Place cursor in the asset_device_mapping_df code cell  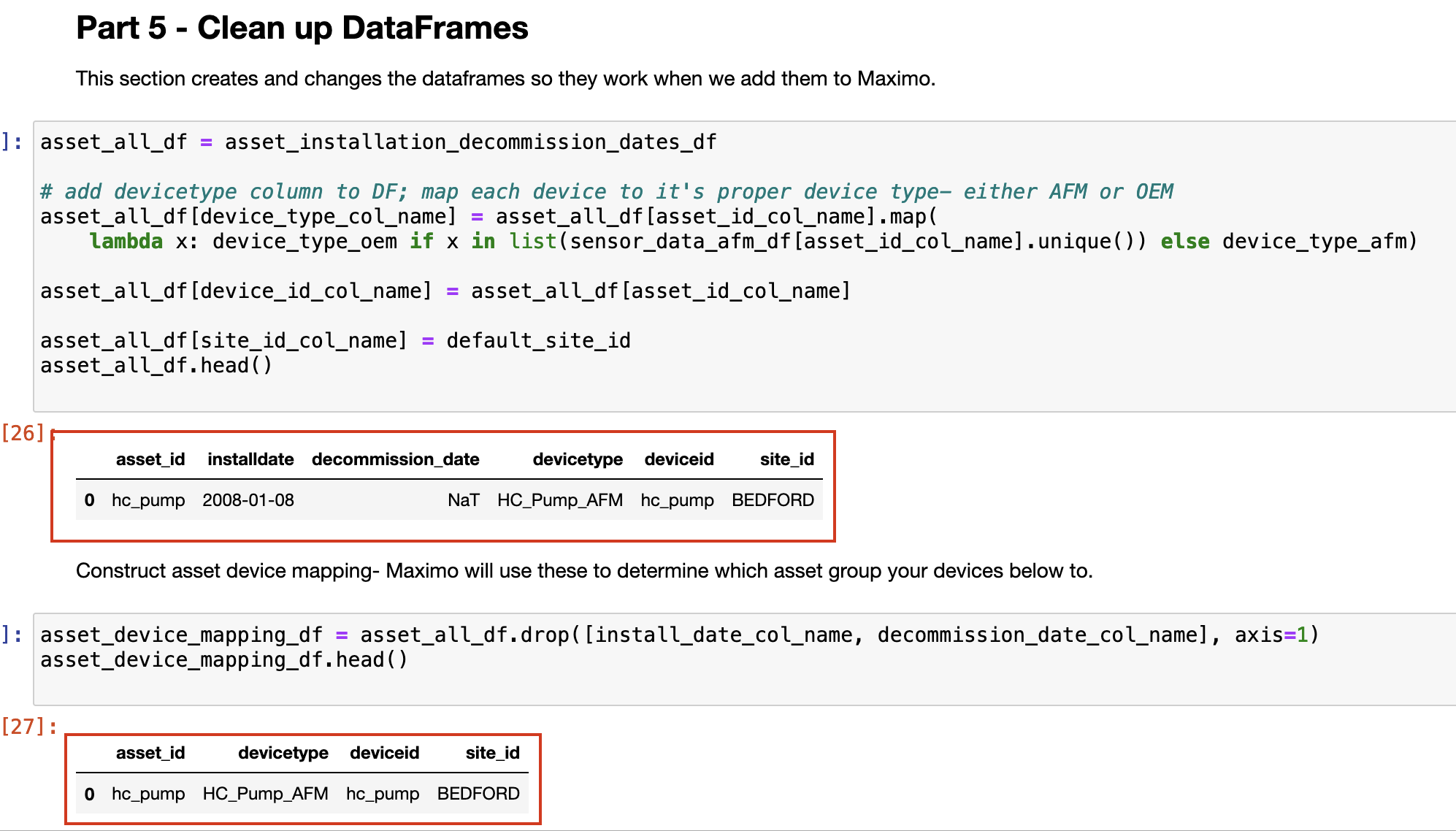[x=744, y=659]
